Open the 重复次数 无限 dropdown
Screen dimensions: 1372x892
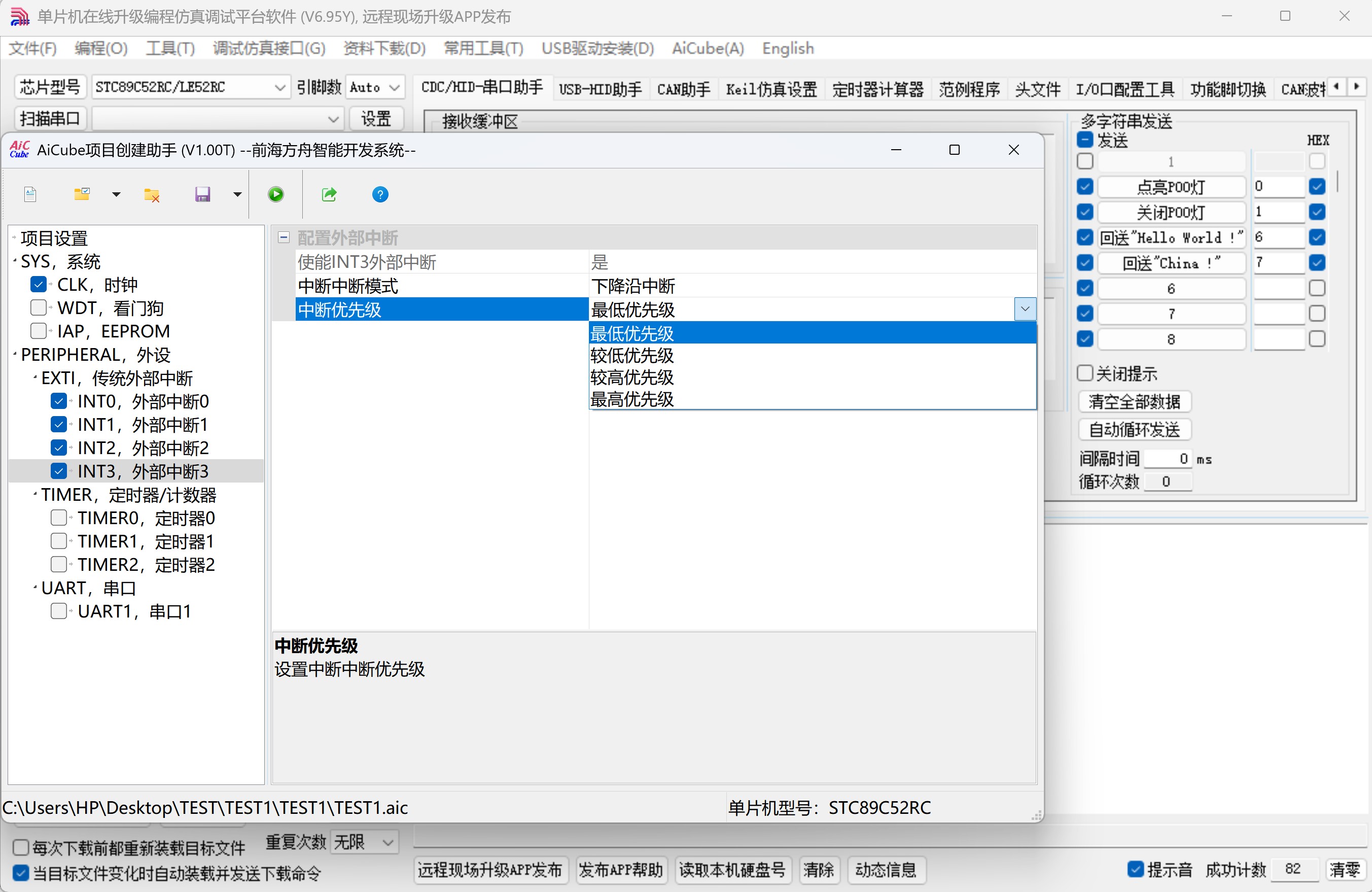point(365,842)
